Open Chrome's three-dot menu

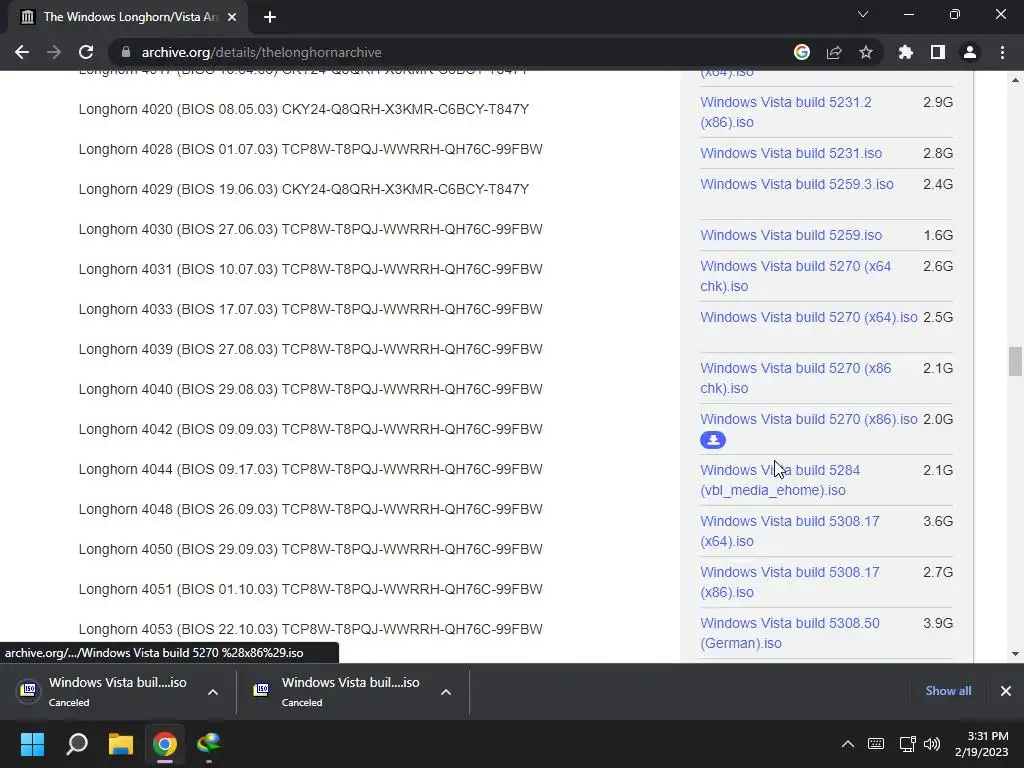1002,52
